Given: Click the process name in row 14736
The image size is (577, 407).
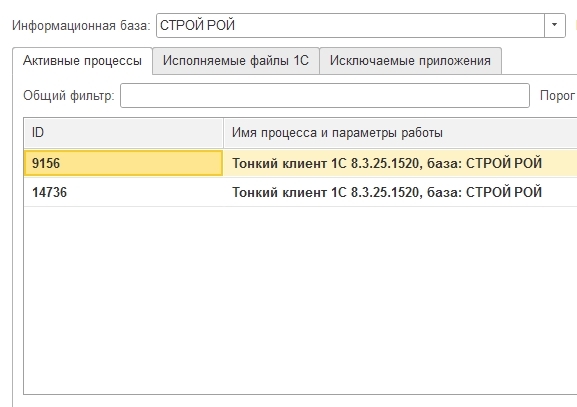Looking at the screenshot, I should (x=387, y=192).
